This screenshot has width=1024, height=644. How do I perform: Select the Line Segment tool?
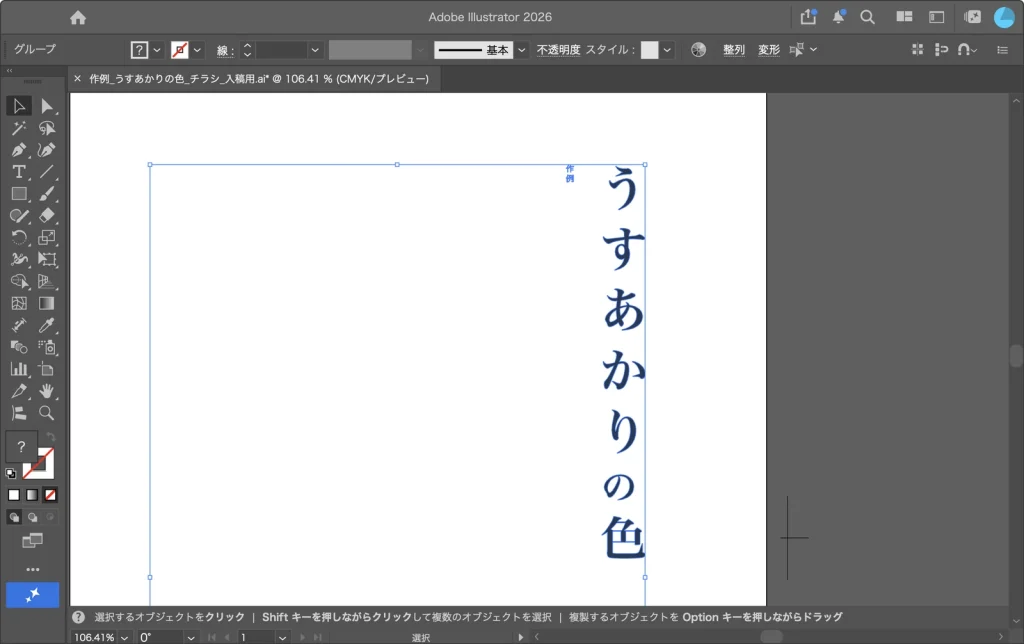[x=46, y=172]
